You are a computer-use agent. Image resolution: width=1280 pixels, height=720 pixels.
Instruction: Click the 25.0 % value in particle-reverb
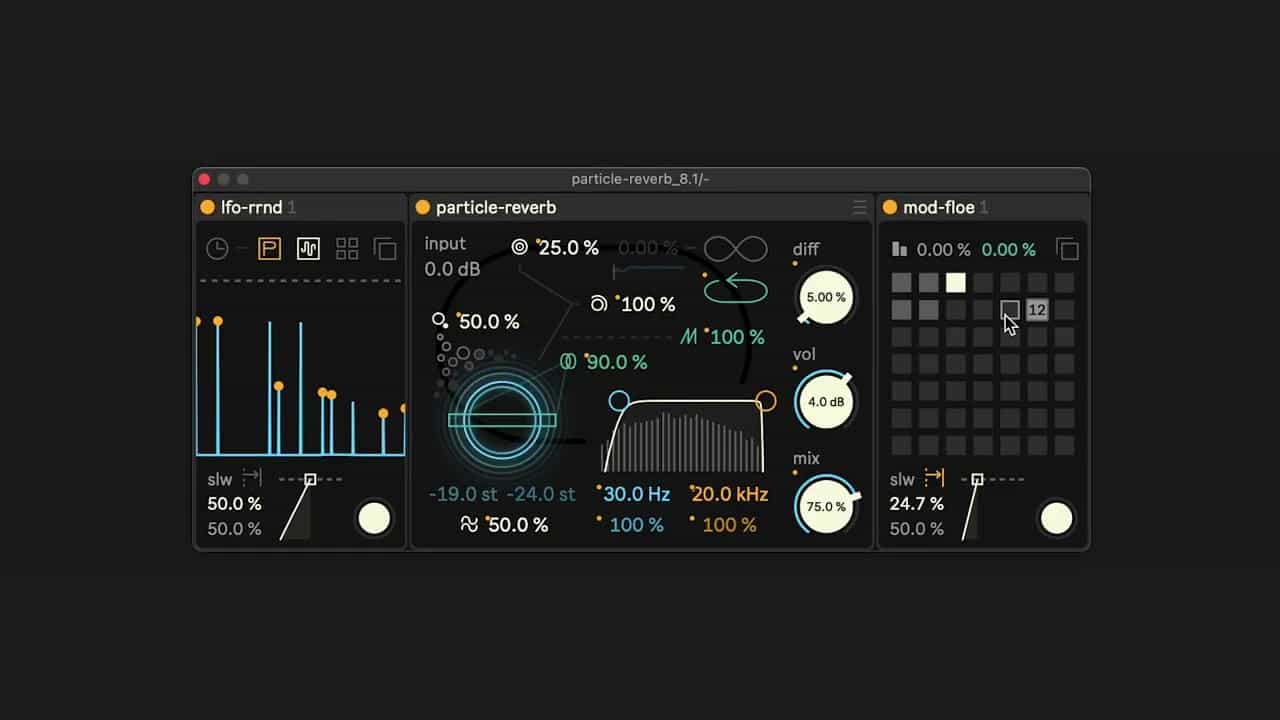(569, 247)
